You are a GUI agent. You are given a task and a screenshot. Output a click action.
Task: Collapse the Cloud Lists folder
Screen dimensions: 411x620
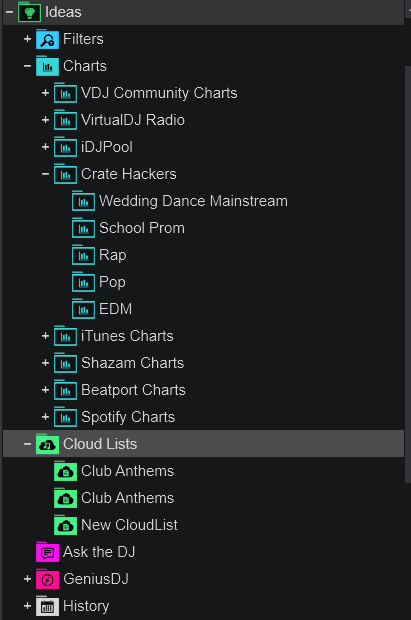tap(27, 444)
